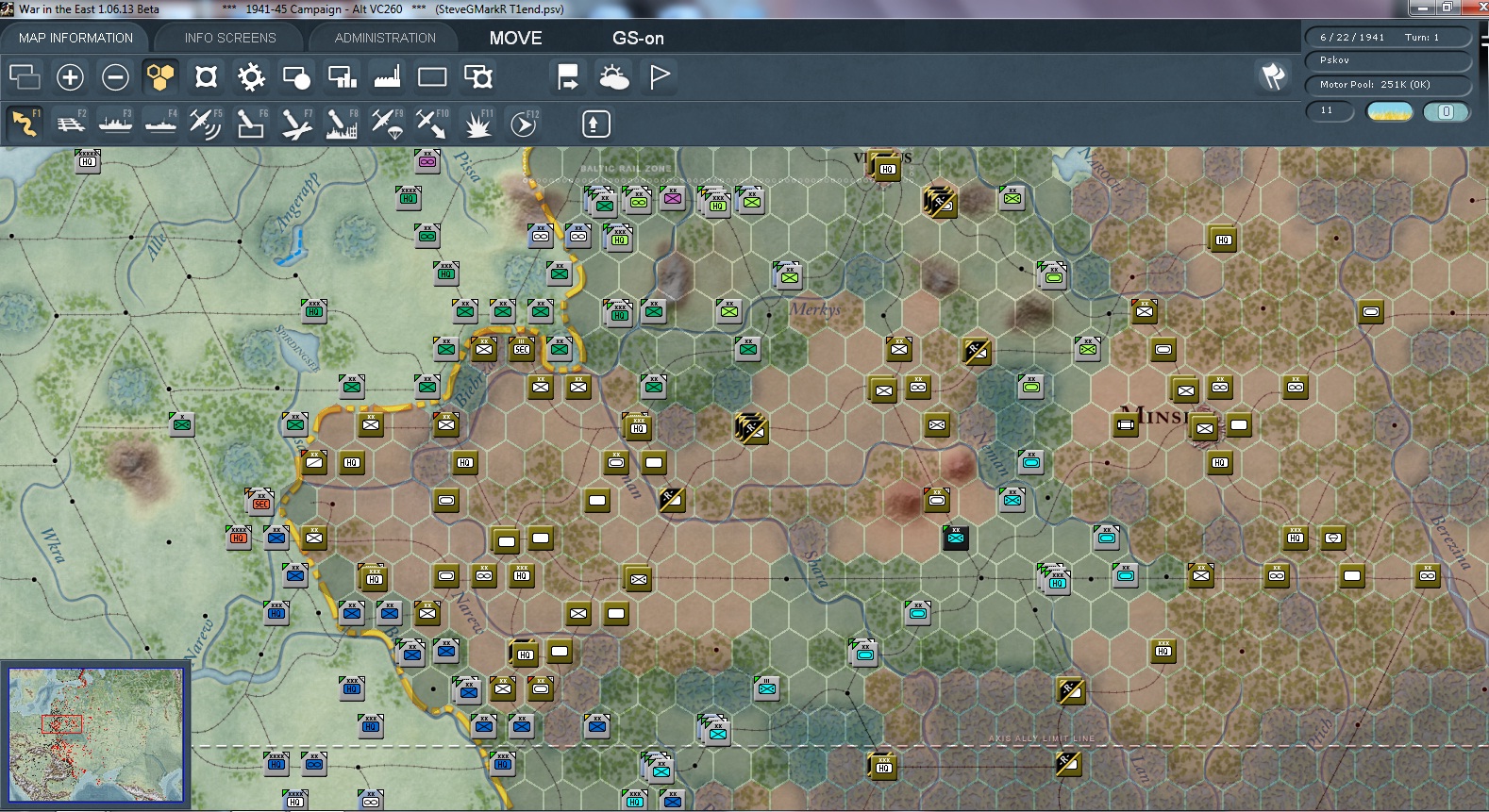The width and height of the screenshot is (1489, 812).
Task: Open the INFO SCREENS tab
Action: point(230,38)
